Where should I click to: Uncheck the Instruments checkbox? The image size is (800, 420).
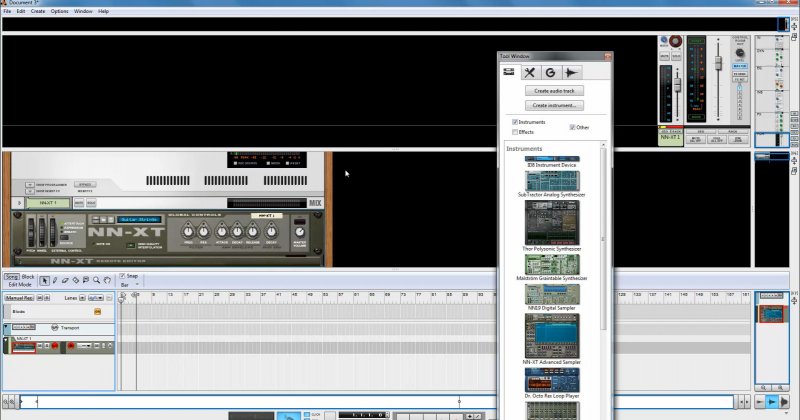coord(515,122)
